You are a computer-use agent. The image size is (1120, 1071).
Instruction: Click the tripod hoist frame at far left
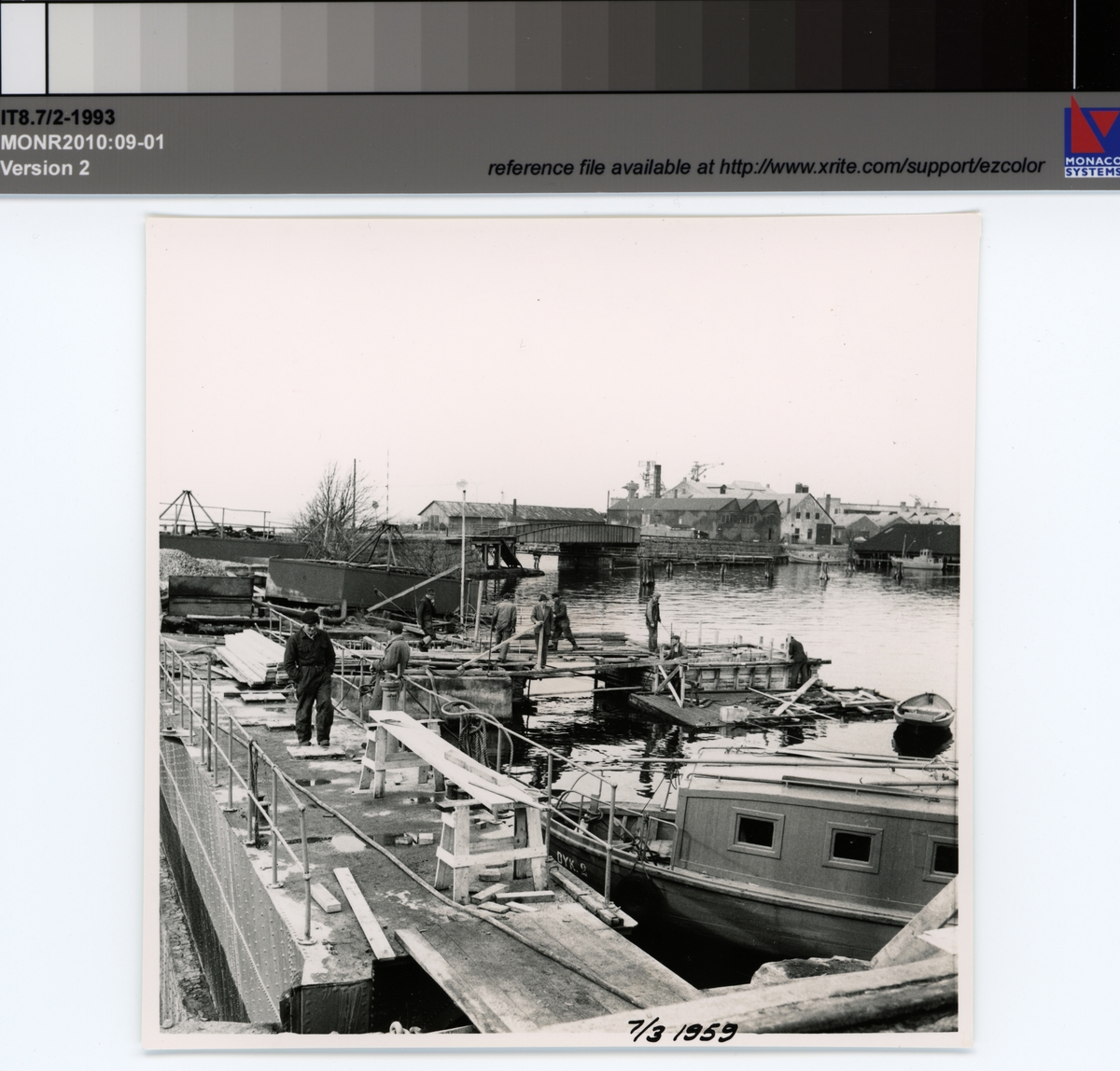[193, 511]
